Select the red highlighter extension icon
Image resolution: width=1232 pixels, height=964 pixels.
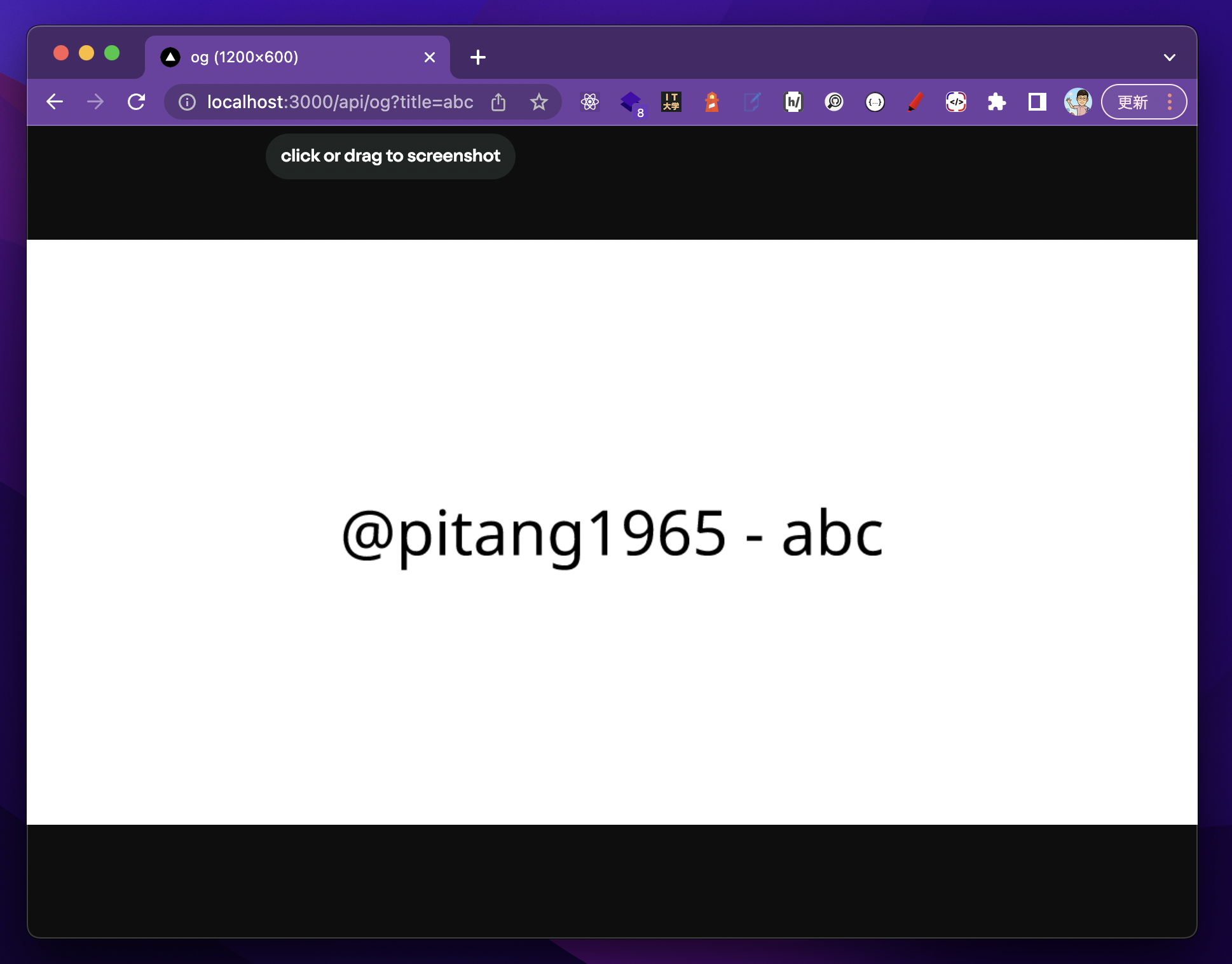pos(915,102)
